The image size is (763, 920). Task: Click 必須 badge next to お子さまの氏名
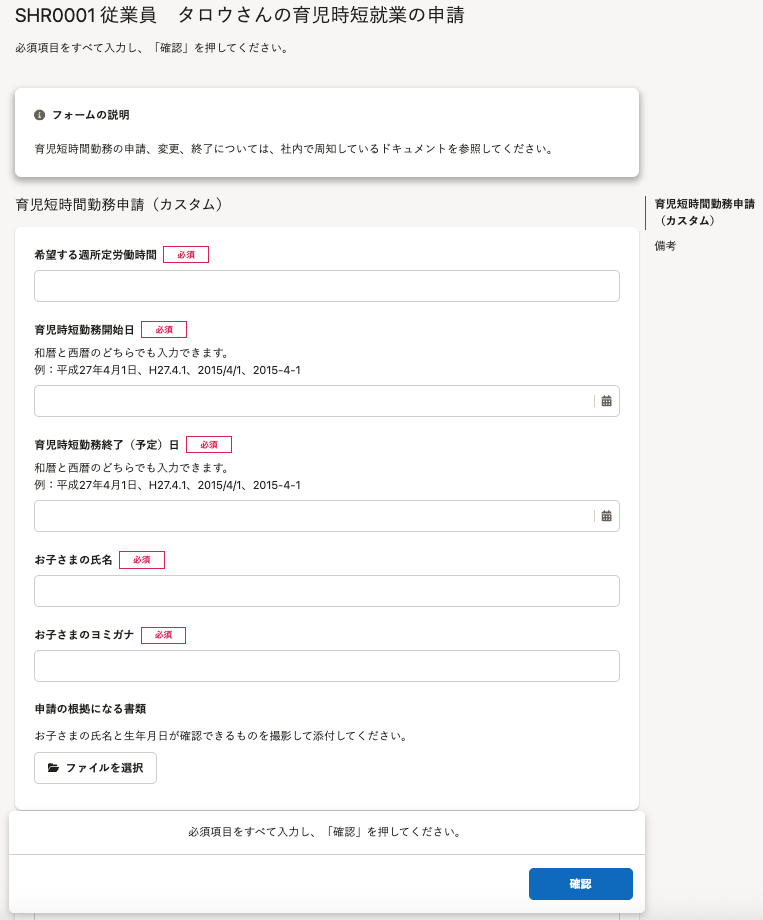(x=141, y=560)
